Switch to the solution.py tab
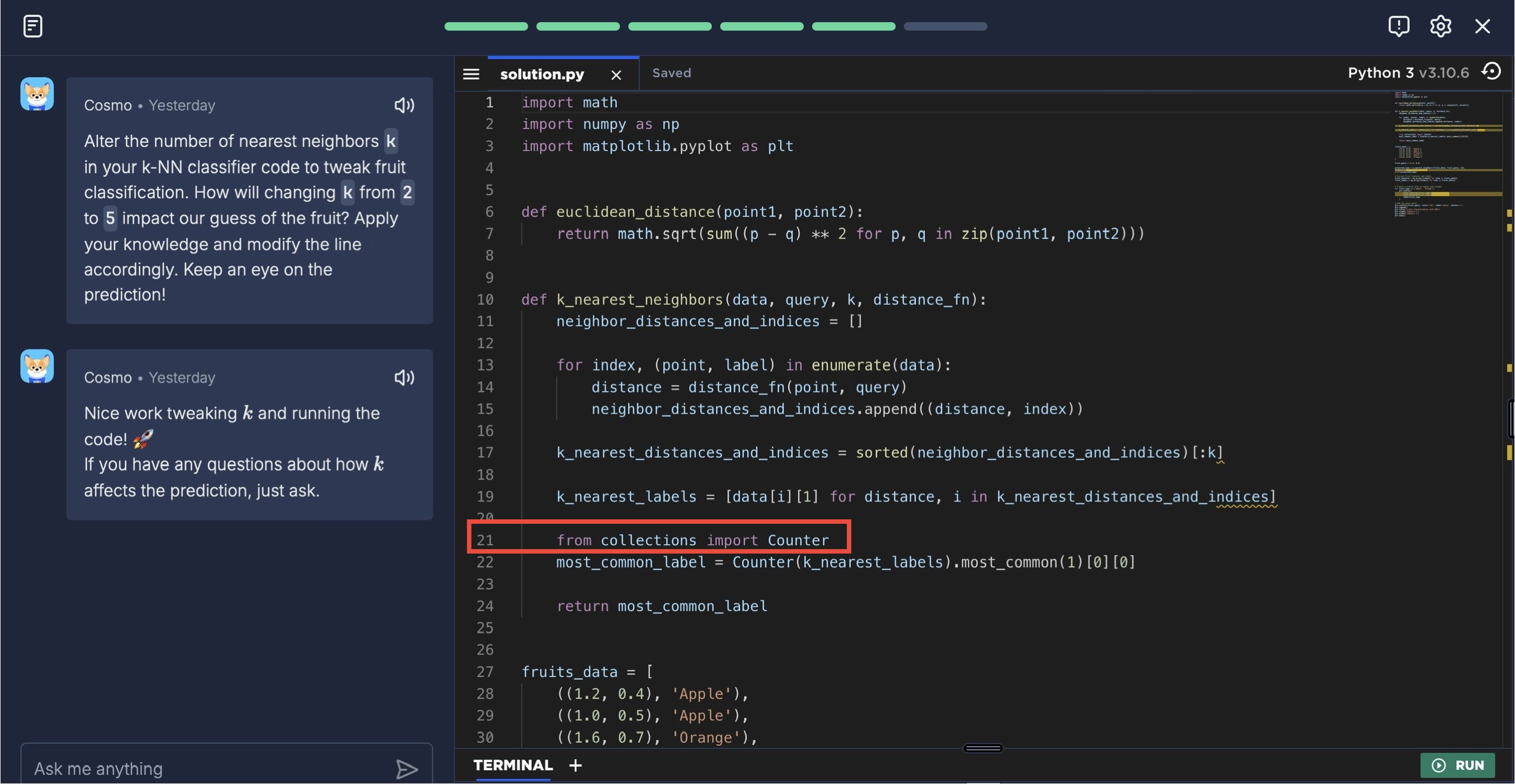The height and width of the screenshot is (784, 1515). tap(542, 74)
